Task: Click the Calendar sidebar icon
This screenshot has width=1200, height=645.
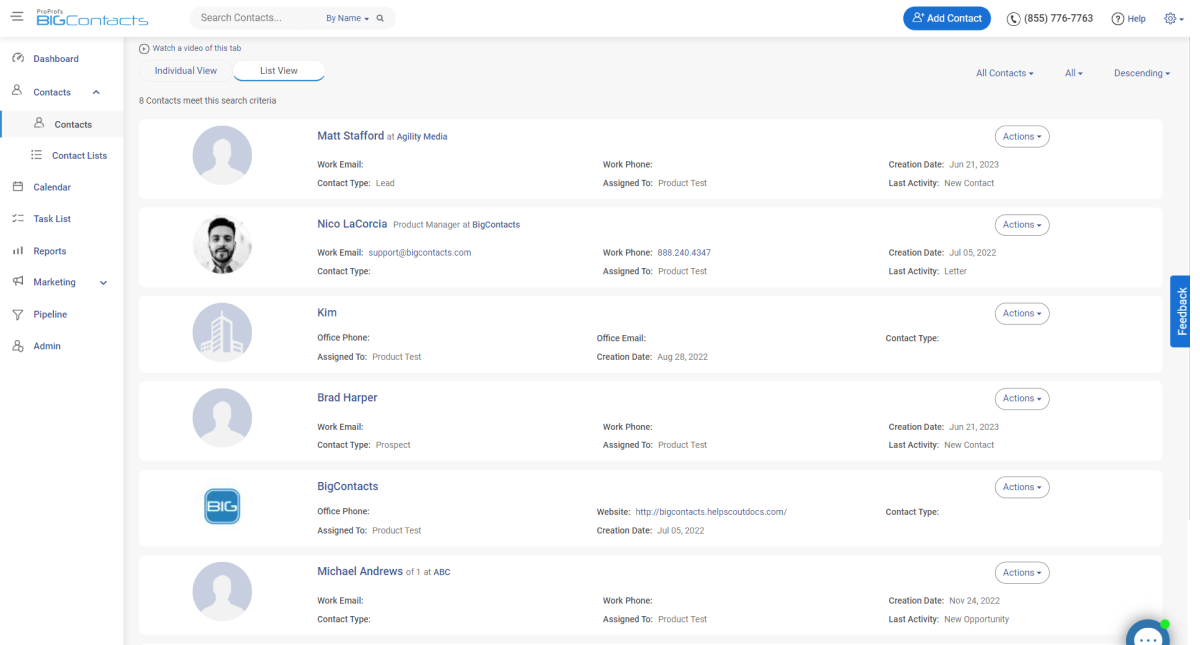Action: [18, 187]
